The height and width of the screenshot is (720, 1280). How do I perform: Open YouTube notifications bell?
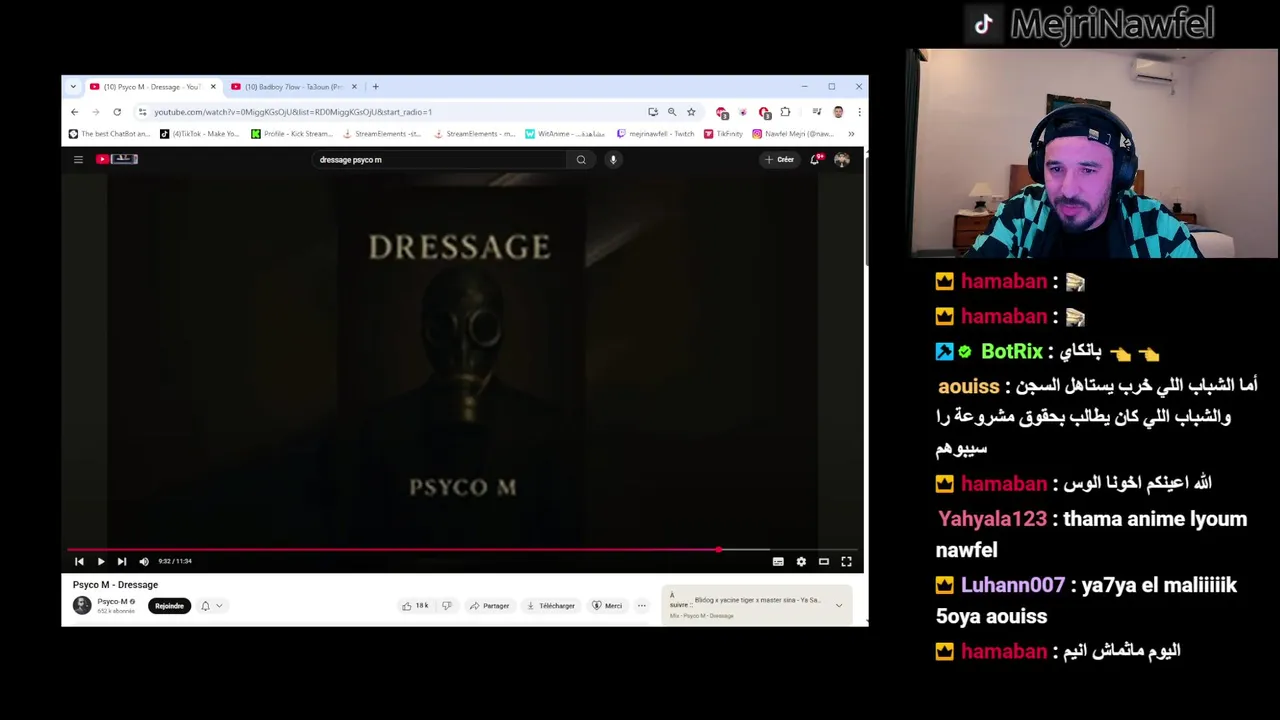pos(816,159)
